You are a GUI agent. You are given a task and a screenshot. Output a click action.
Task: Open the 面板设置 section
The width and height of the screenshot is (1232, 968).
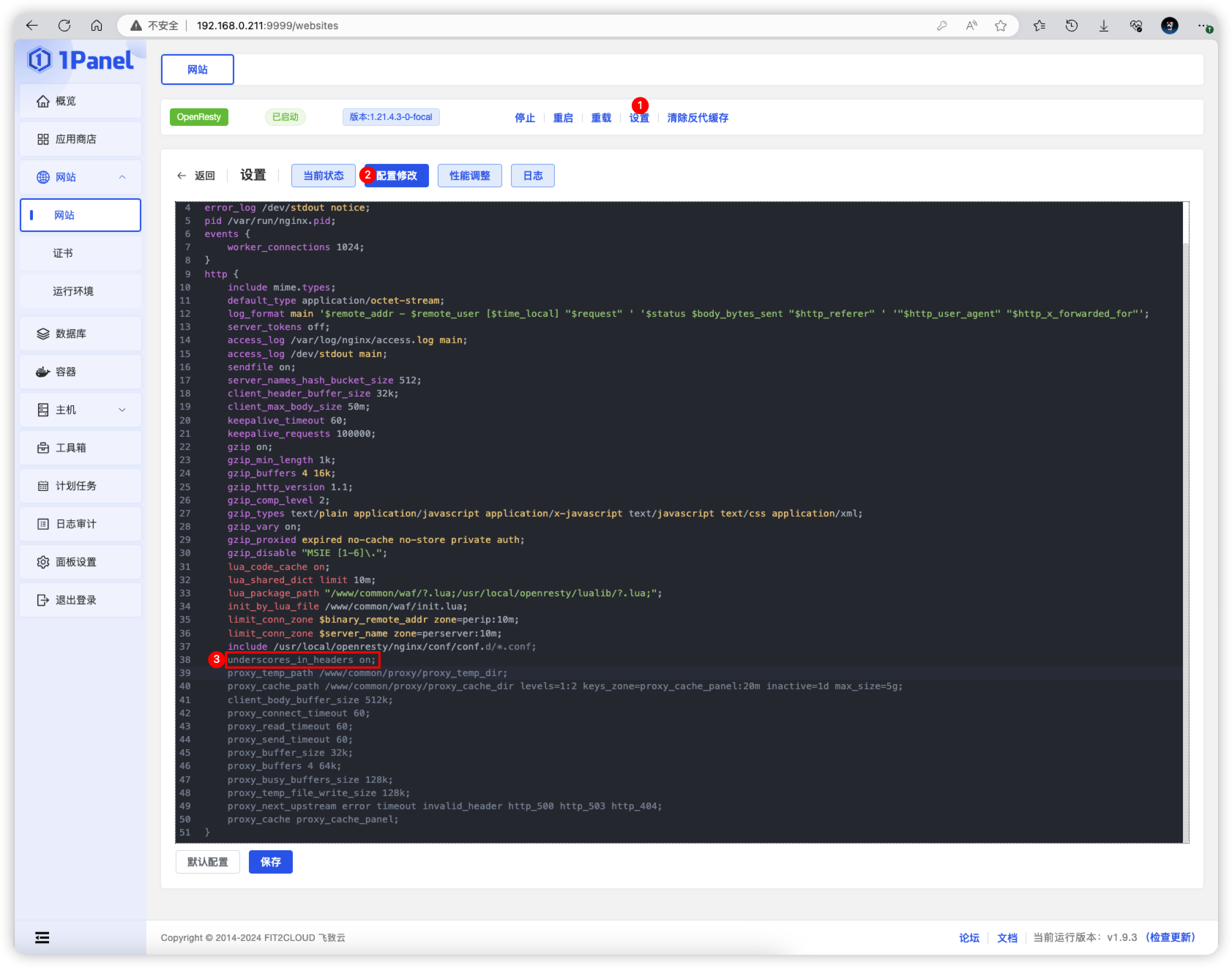(x=72, y=561)
